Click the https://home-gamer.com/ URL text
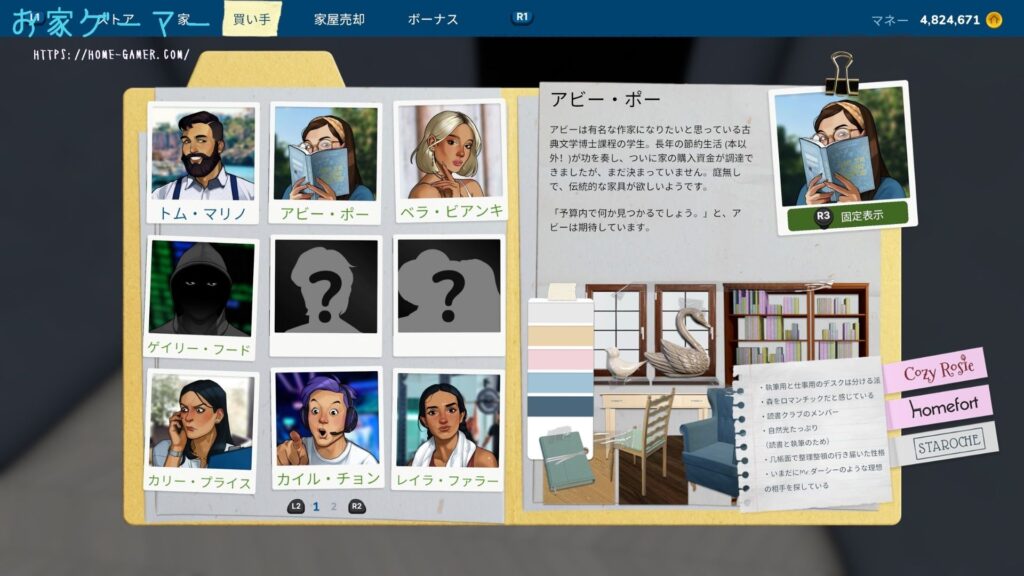The width and height of the screenshot is (1024, 576). 112,55
